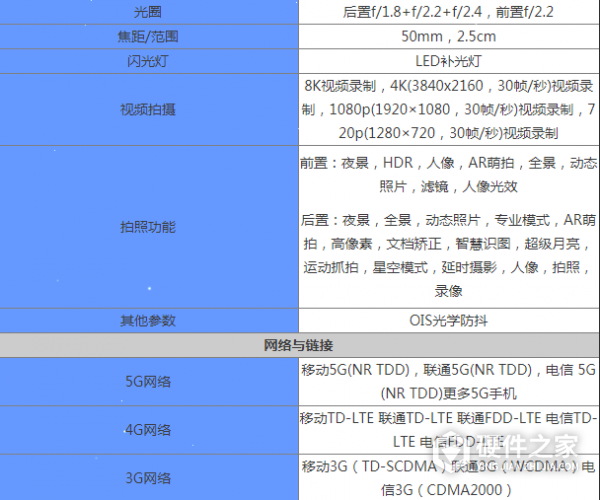Select the 焦距/范围 row label
600x500 pixels.
pyautogui.click(x=147, y=37)
